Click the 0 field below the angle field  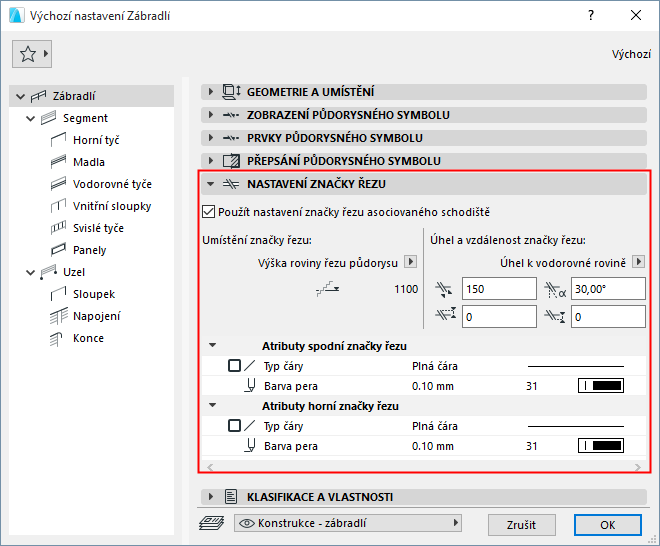[x=608, y=317]
